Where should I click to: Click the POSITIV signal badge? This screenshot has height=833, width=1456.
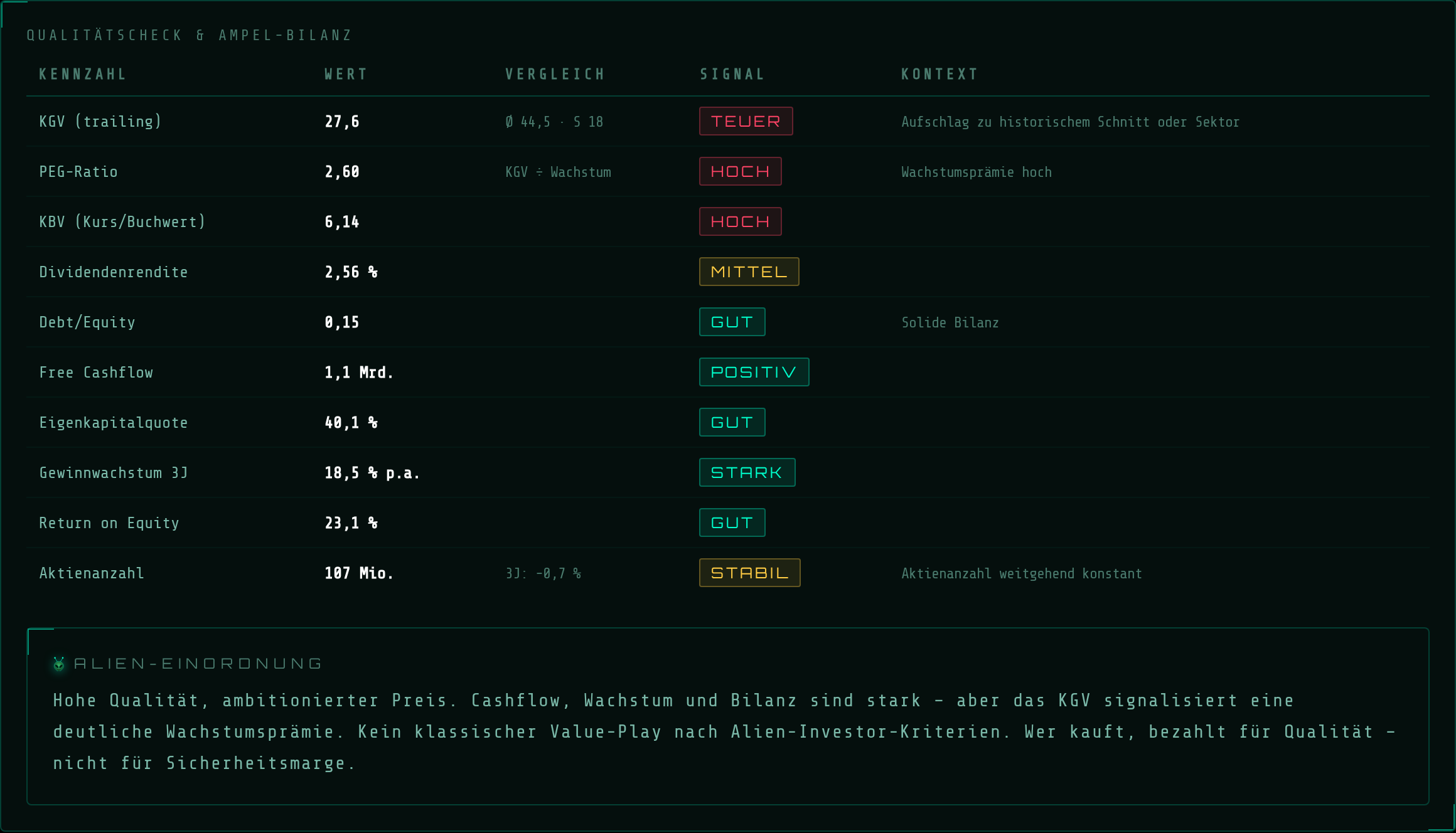pos(754,372)
